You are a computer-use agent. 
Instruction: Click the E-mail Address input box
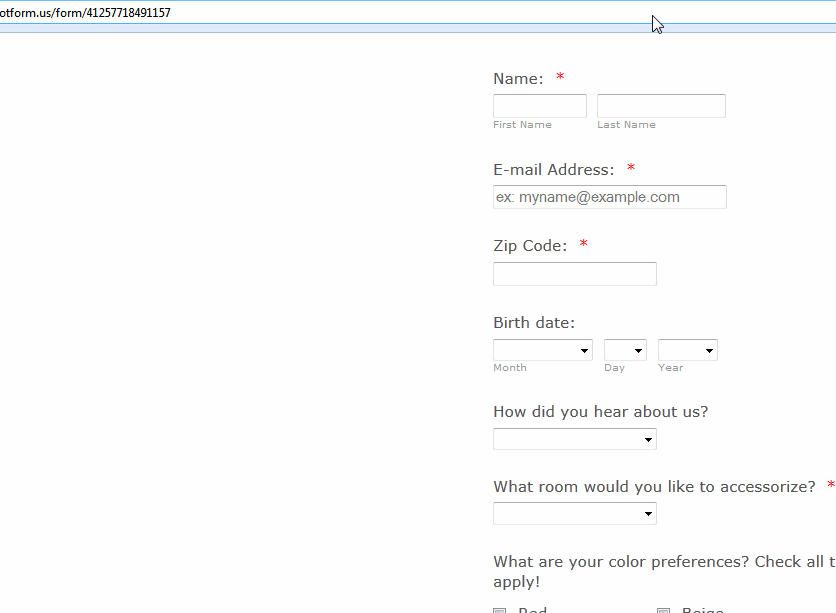pos(609,196)
